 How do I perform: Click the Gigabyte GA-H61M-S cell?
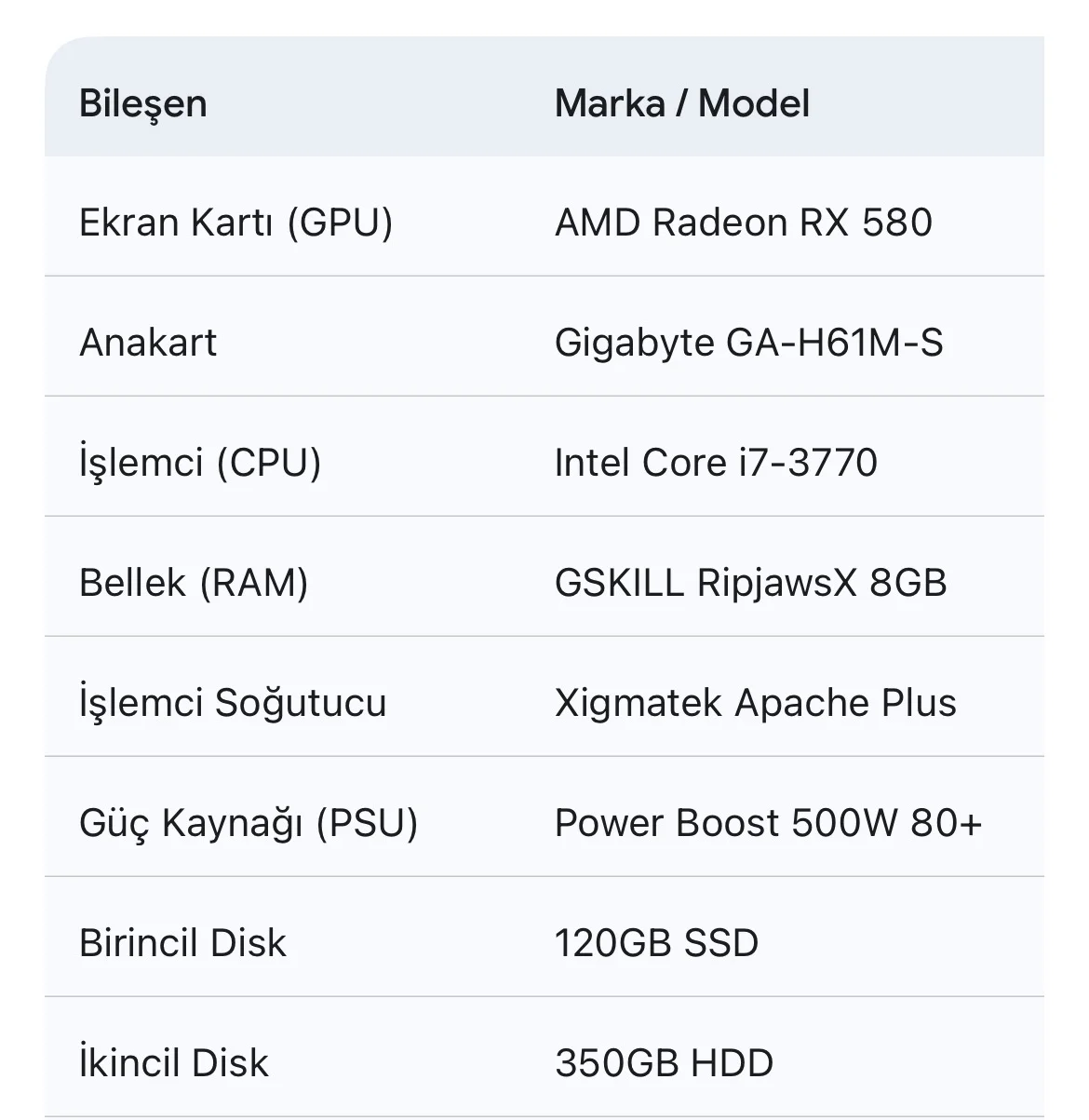coord(748,343)
